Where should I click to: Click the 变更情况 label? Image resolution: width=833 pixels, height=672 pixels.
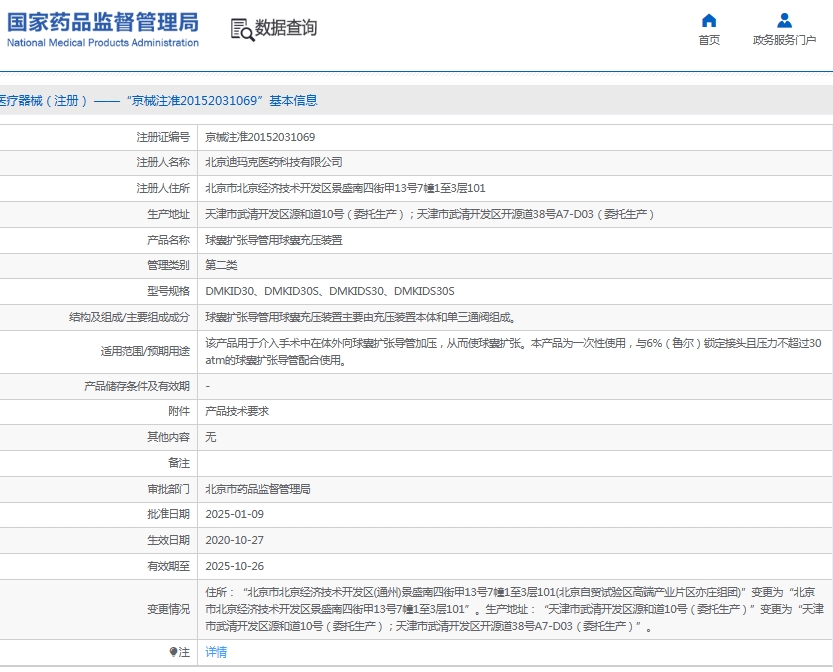tap(168, 609)
